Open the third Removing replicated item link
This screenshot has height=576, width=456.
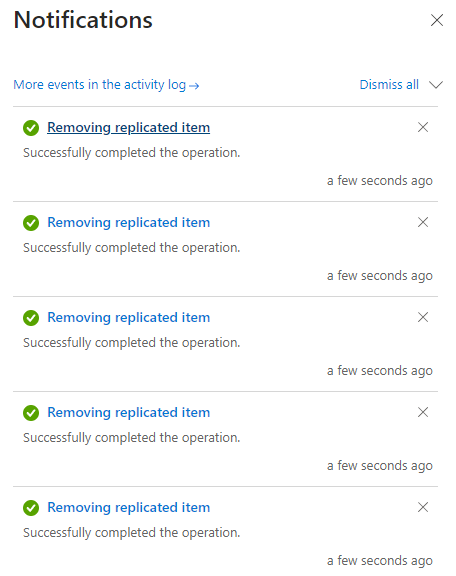click(x=129, y=317)
